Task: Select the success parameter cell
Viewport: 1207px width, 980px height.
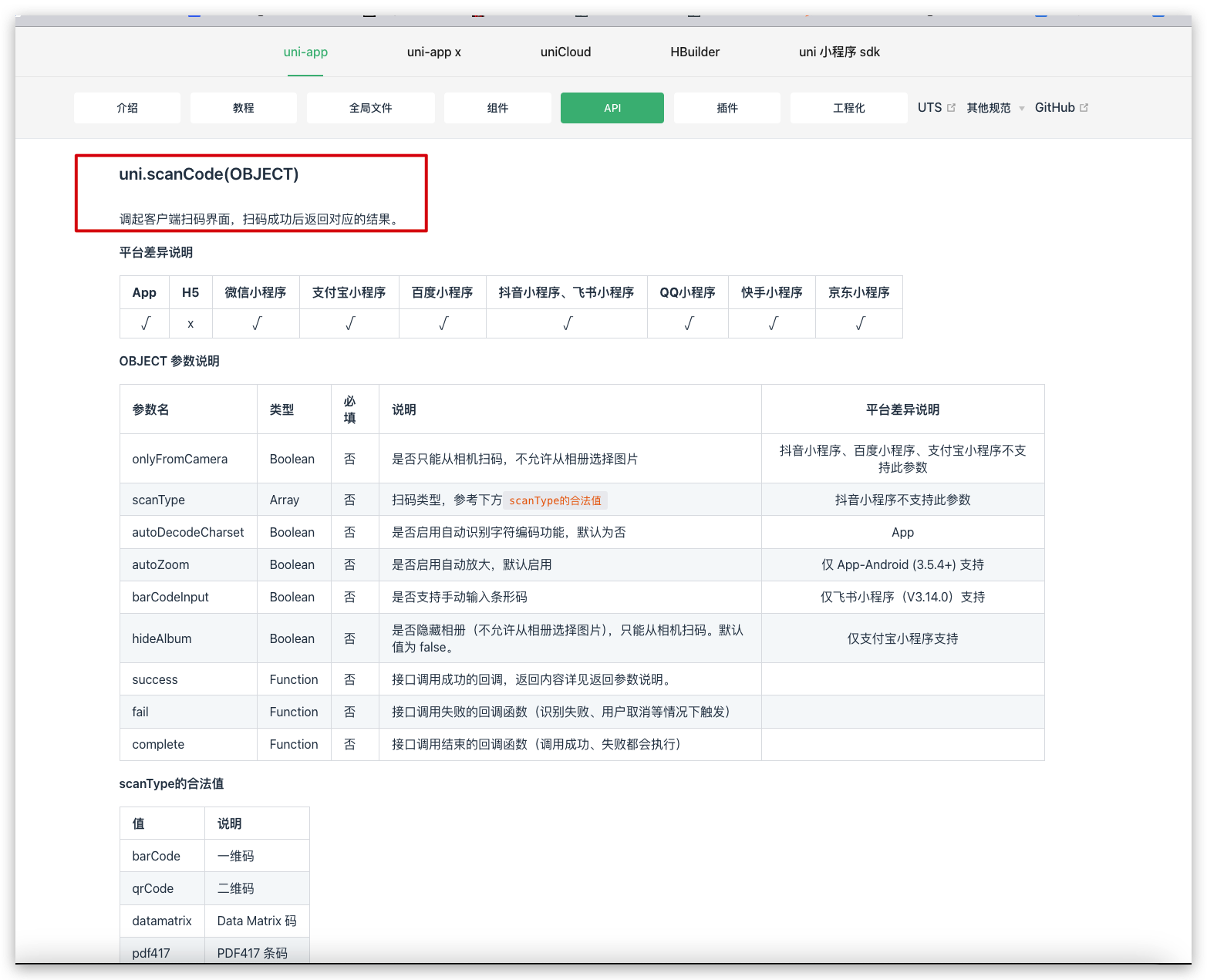Action: [188, 679]
